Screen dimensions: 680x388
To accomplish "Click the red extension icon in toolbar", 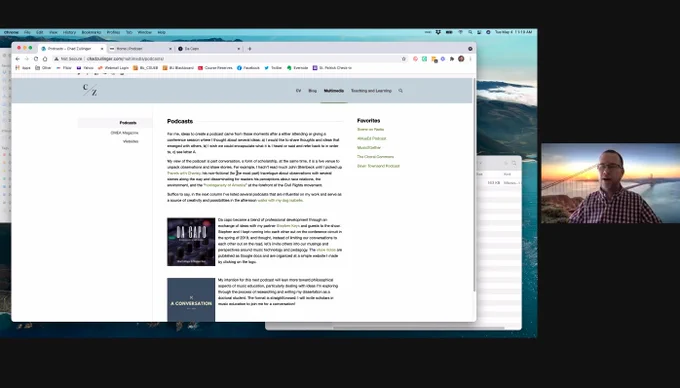I will pyautogui.click(x=415, y=59).
